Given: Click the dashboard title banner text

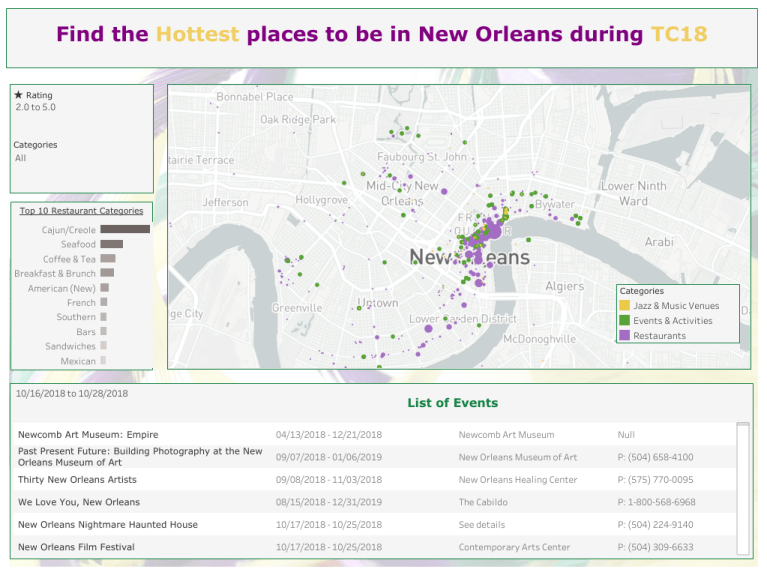Looking at the screenshot, I should pyautogui.click(x=382, y=34).
